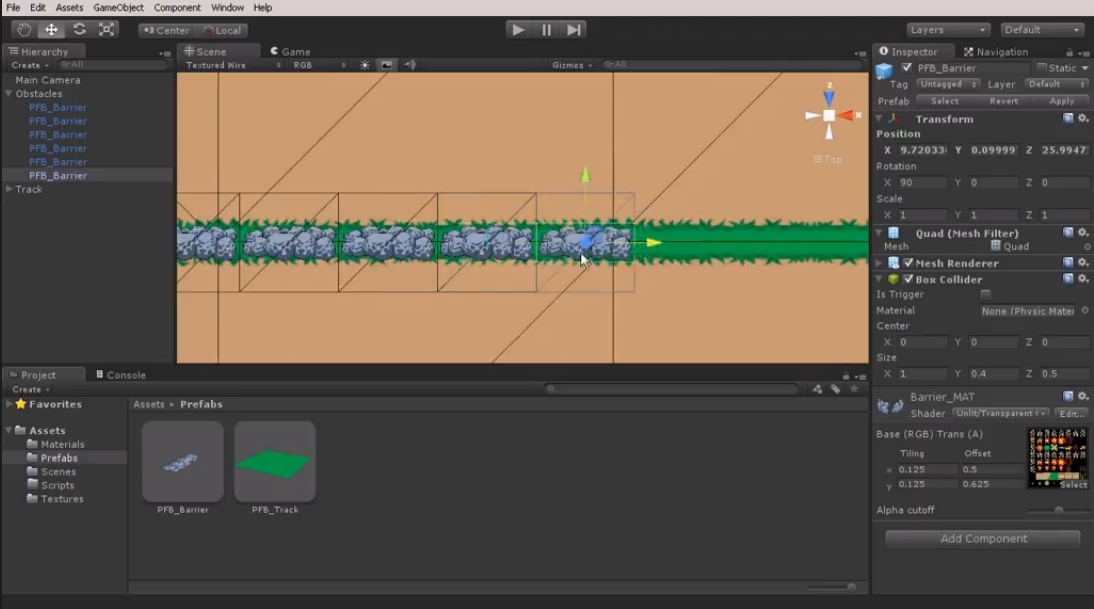Toggle scene audio speaker icon
Viewport: 1094px width, 609px height.
[410, 65]
